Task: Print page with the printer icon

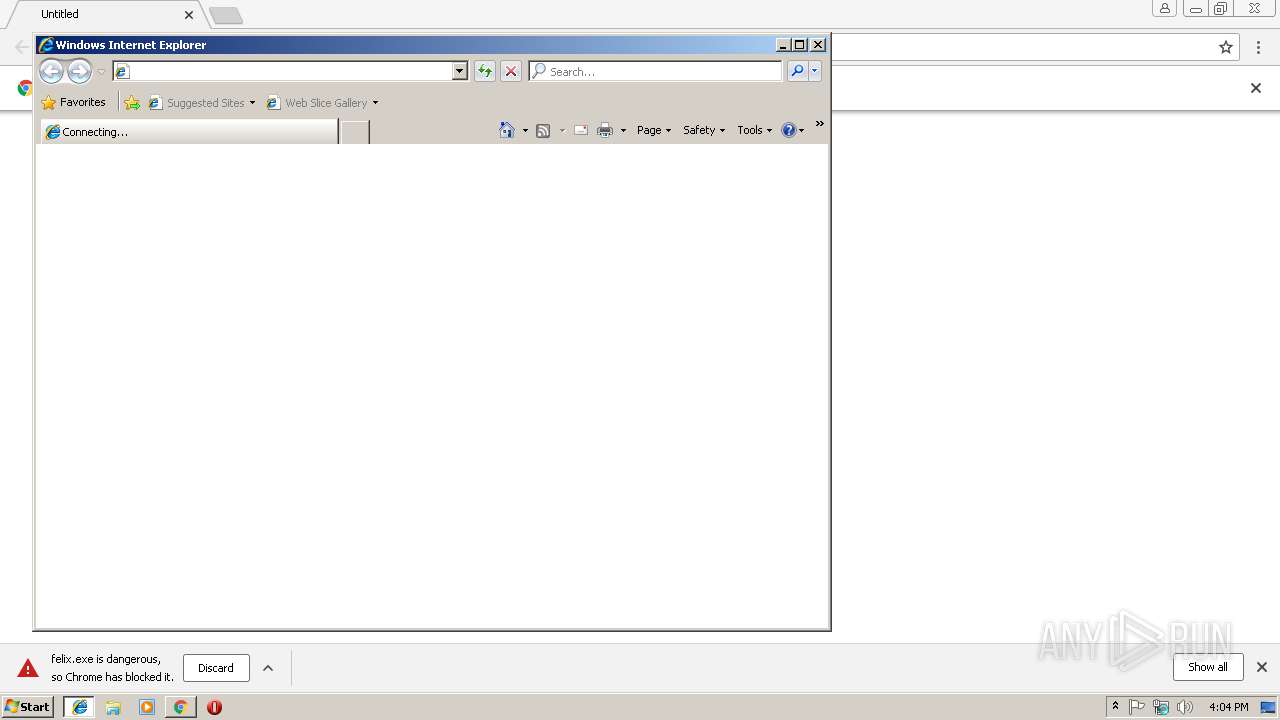Action: (x=605, y=130)
